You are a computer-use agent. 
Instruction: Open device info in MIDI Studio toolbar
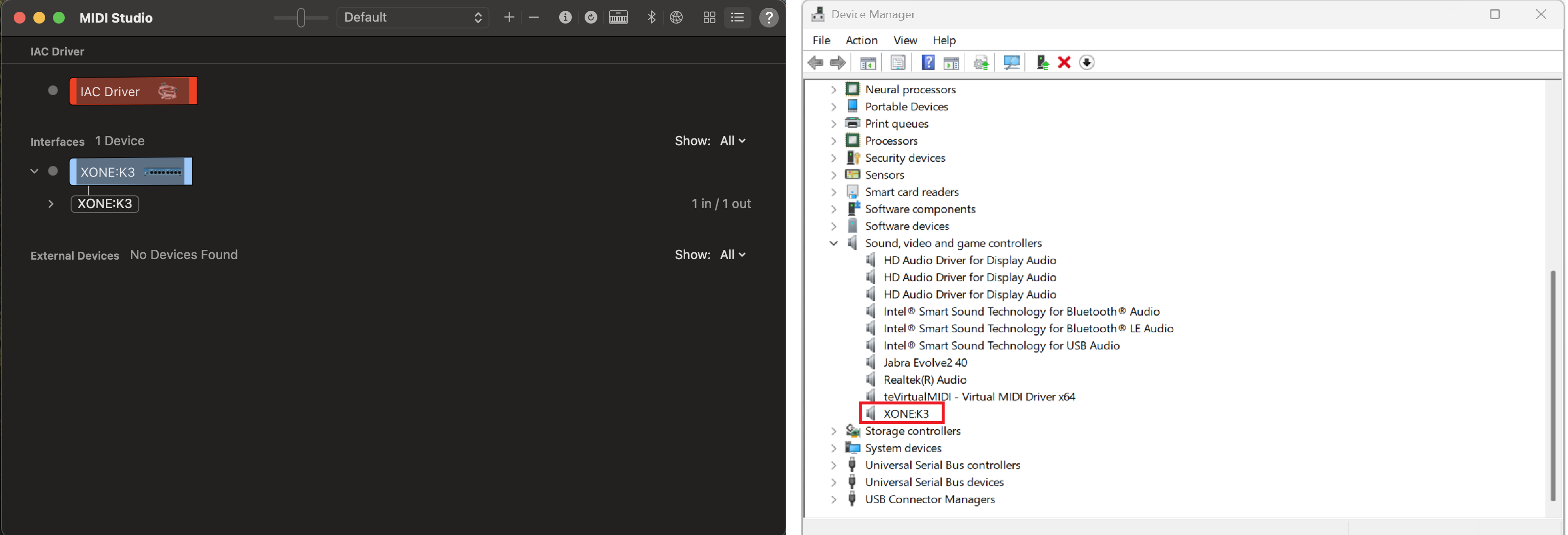click(565, 18)
